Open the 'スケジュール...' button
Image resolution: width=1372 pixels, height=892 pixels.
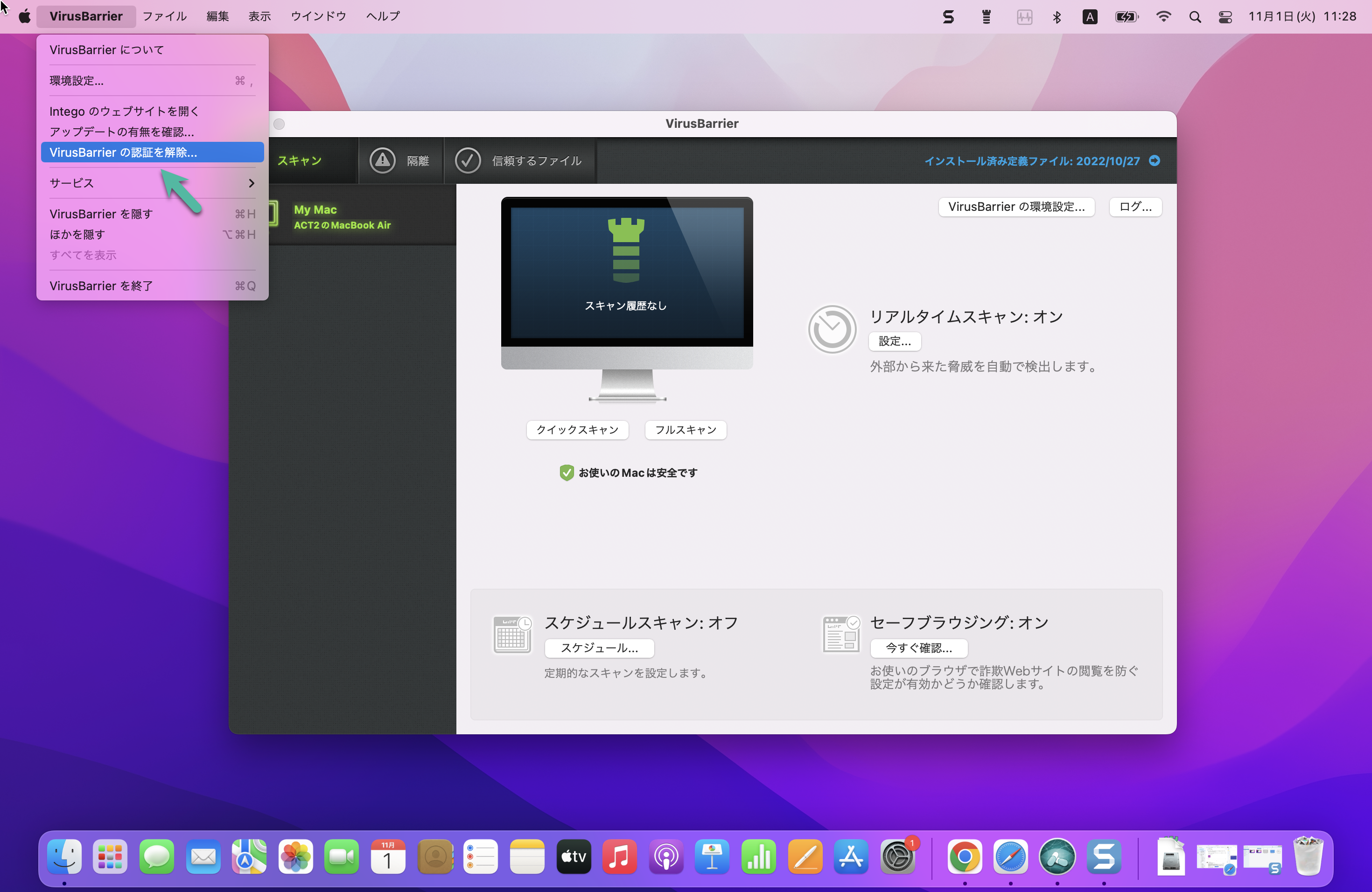599,648
